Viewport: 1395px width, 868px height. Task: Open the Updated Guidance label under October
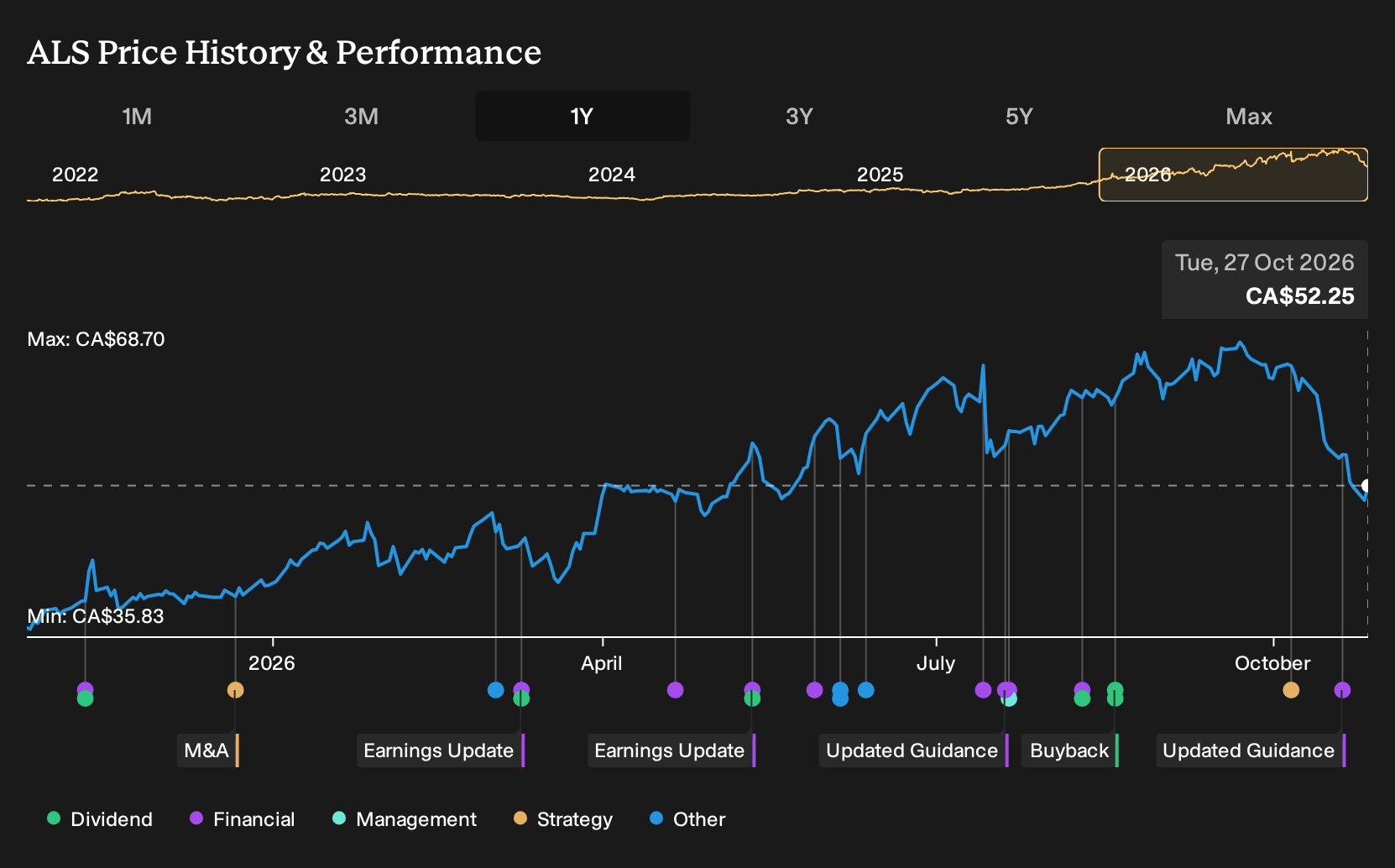pyautogui.click(x=1251, y=750)
